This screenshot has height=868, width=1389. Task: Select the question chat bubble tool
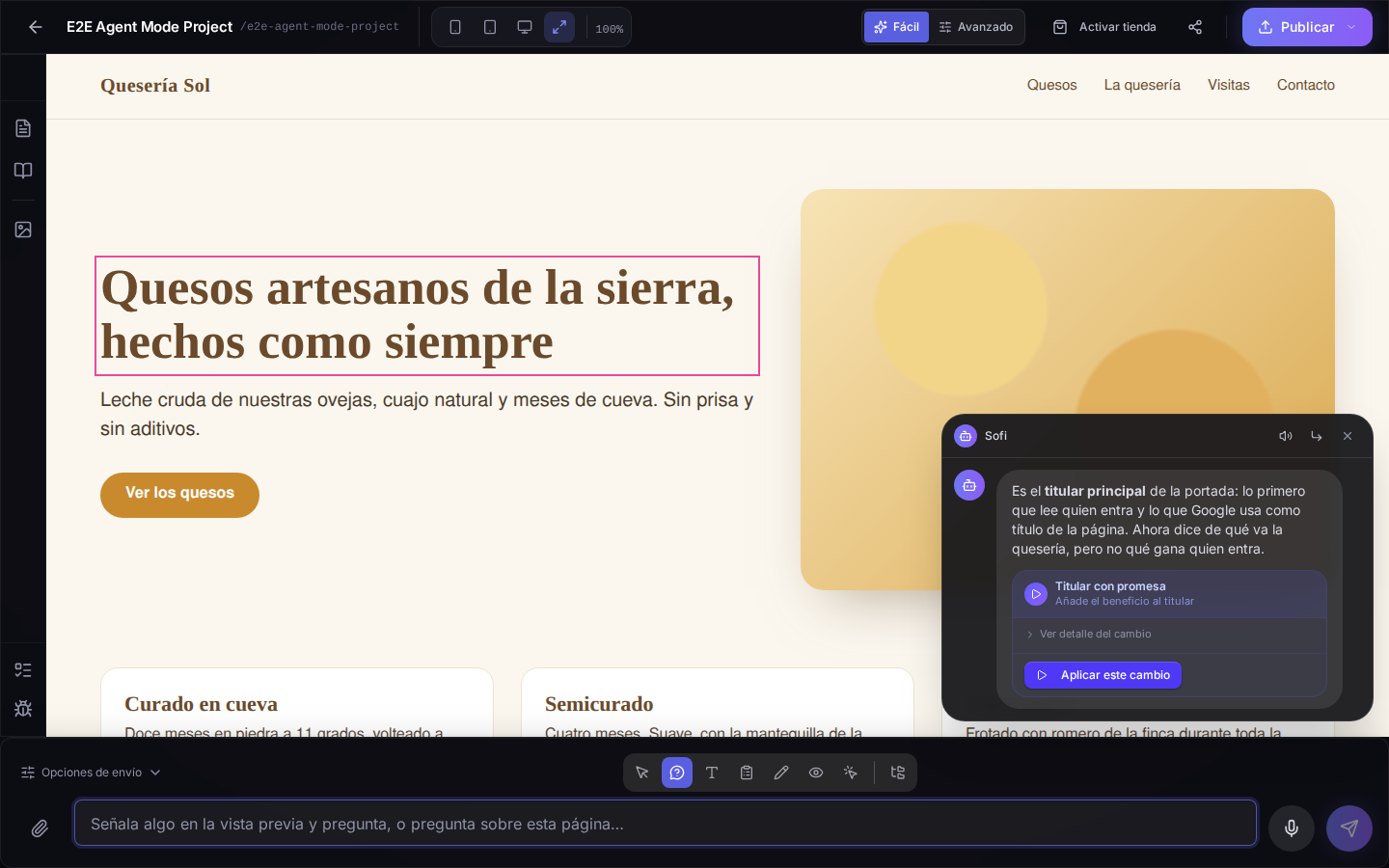pyautogui.click(x=677, y=773)
